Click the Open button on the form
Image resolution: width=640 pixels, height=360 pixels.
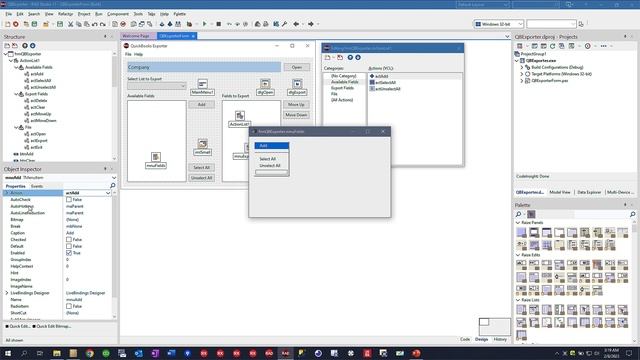tap(297, 67)
